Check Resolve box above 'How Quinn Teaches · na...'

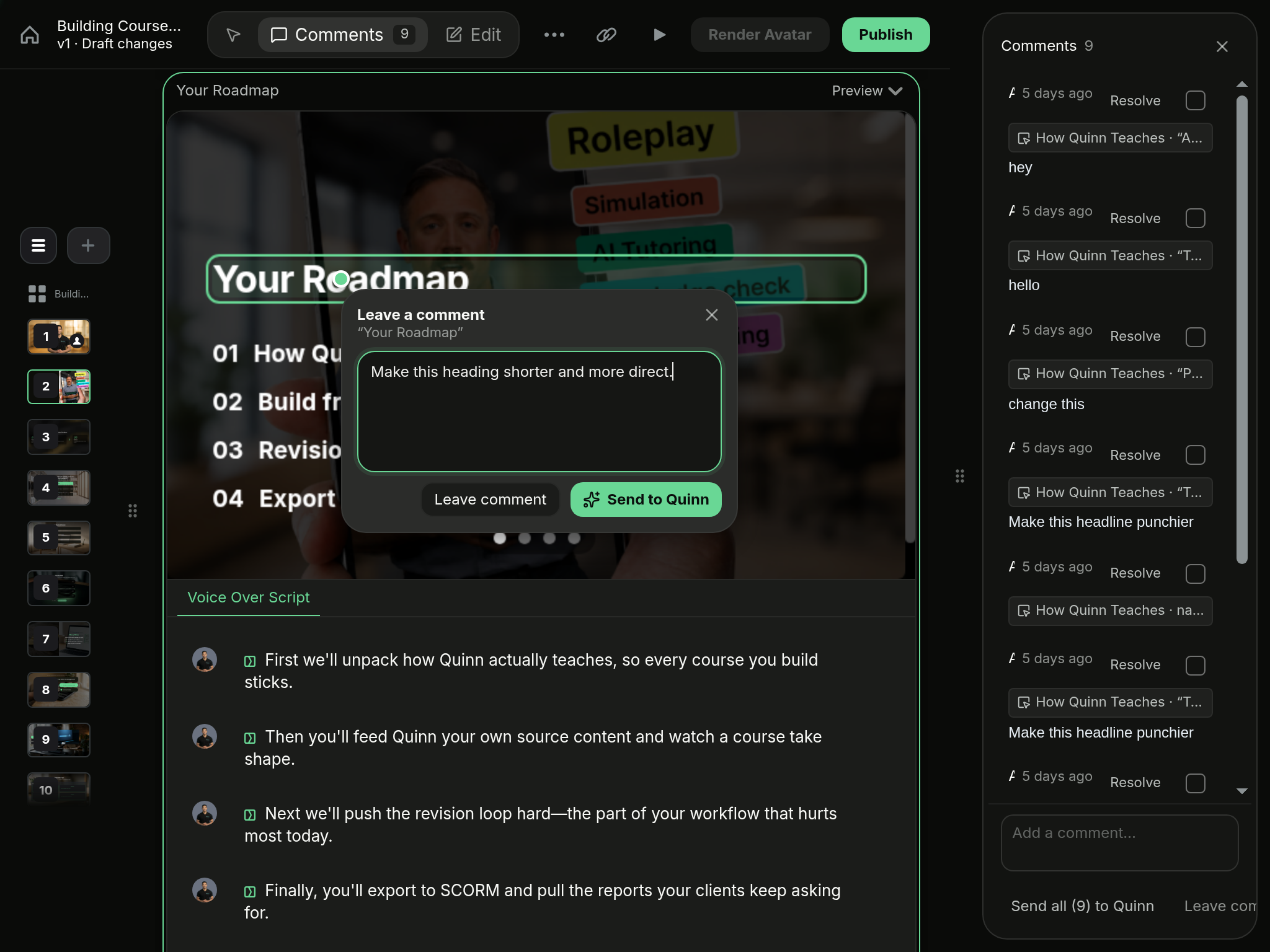pos(1195,574)
